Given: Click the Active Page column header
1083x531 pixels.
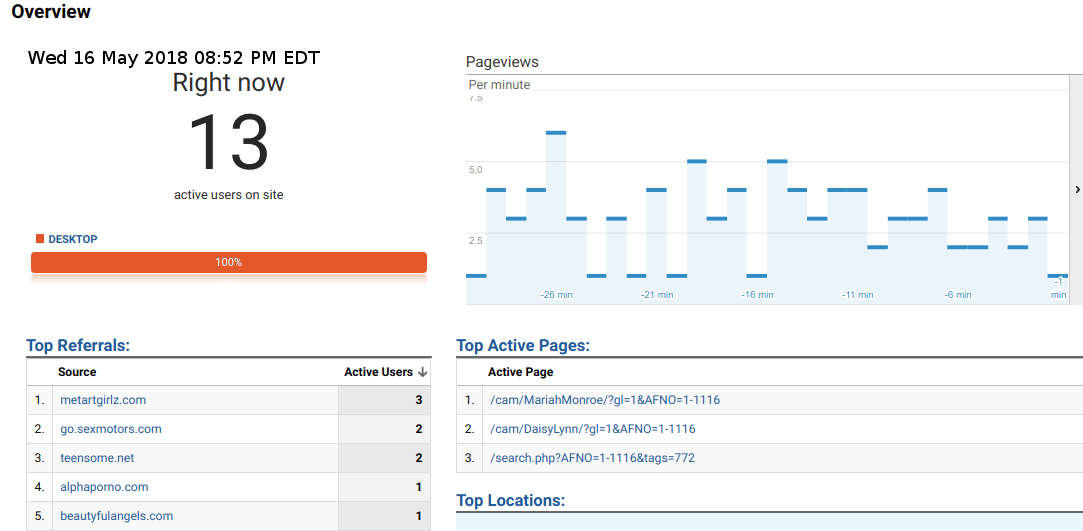Looking at the screenshot, I should click(521, 372).
